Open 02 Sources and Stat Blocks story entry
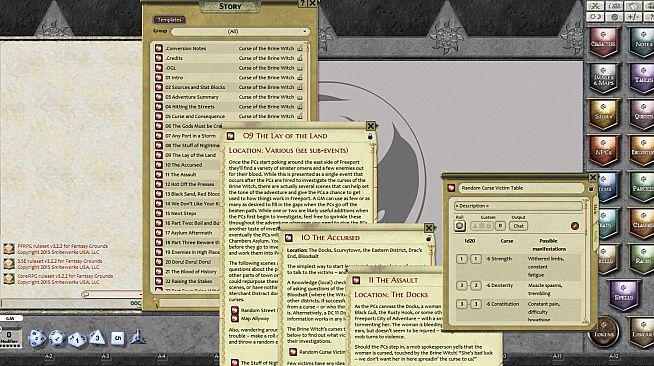The image size is (654, 366). 195,87
